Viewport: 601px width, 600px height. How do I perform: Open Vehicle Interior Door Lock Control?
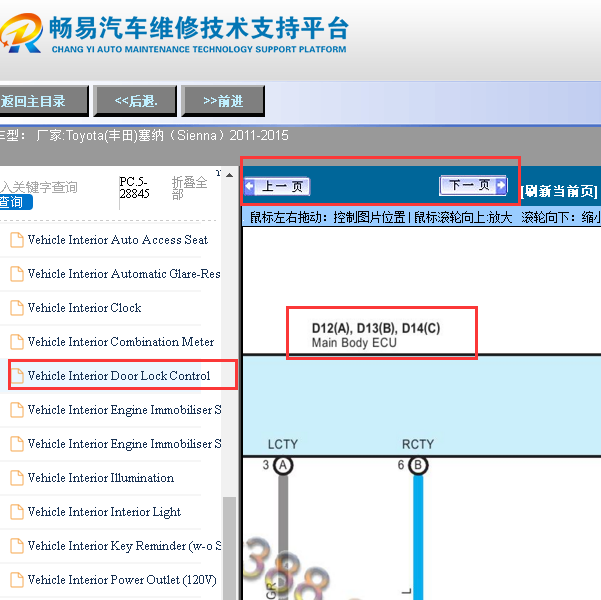(x=119, y=376)
